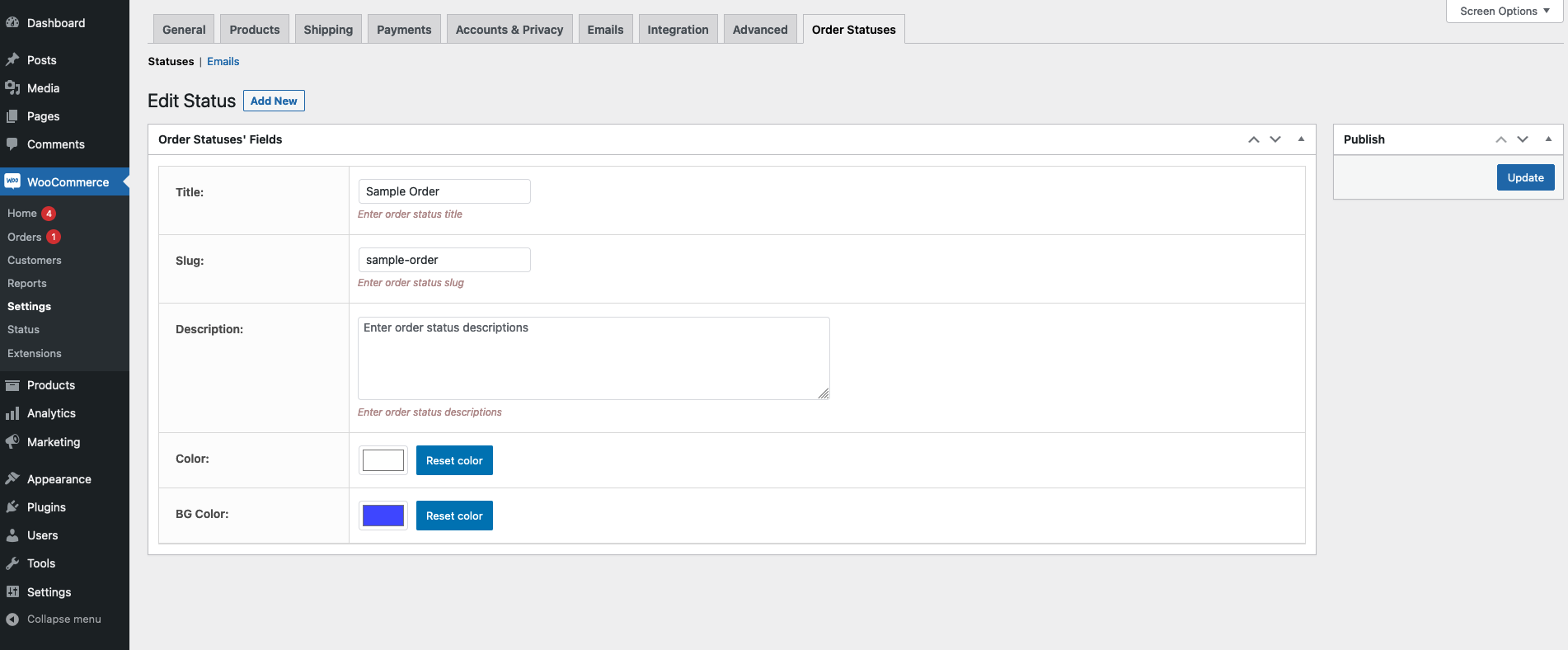Screen dimensions: 1568x650
Task: Reset the text Color value
Action: [454, 460]
